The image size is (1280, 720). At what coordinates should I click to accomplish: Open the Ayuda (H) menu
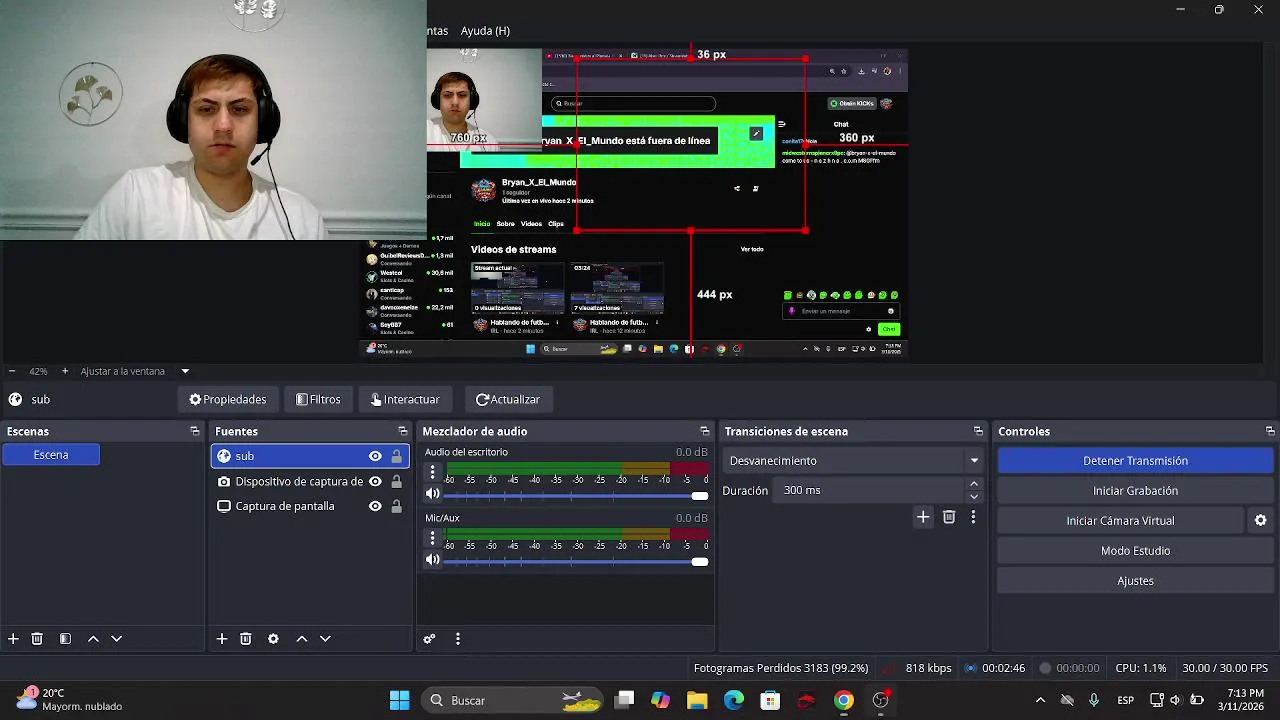pyautogui.click(x=485, y=31)
